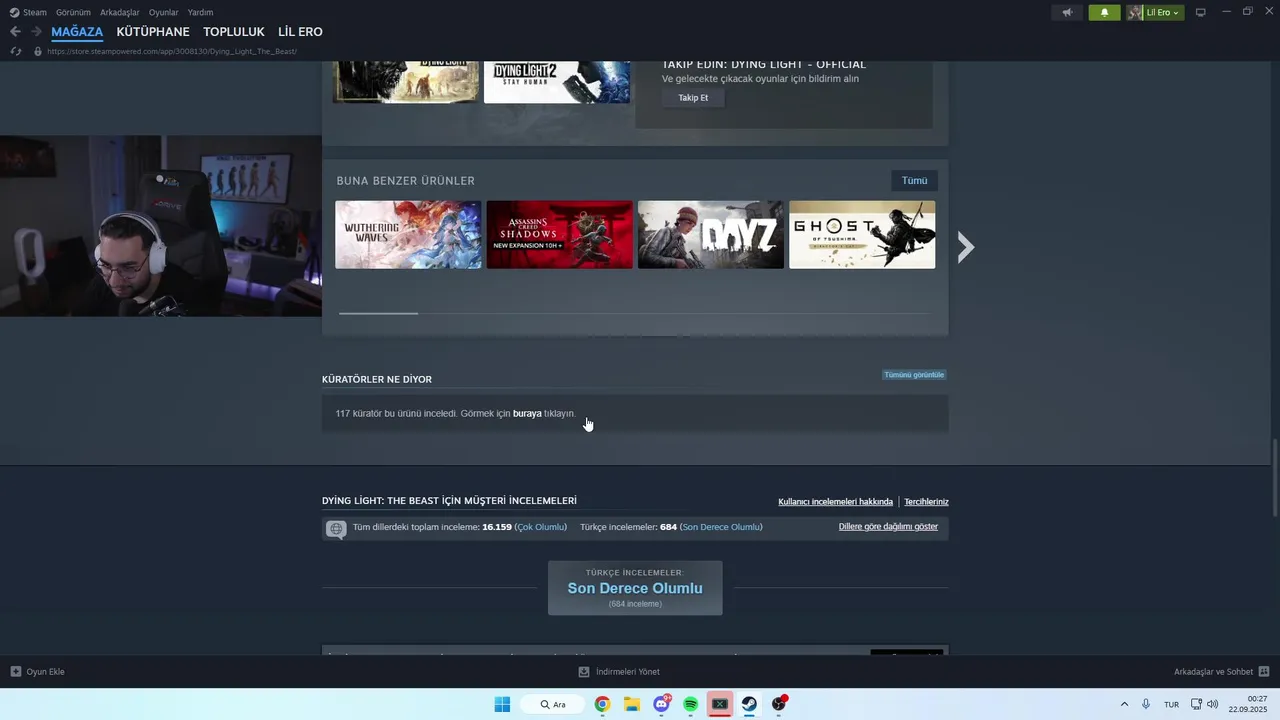The height and width of the screenshot is (720, 1280).
Task: Open the Görünüm menu
Action: click(73, 12)
